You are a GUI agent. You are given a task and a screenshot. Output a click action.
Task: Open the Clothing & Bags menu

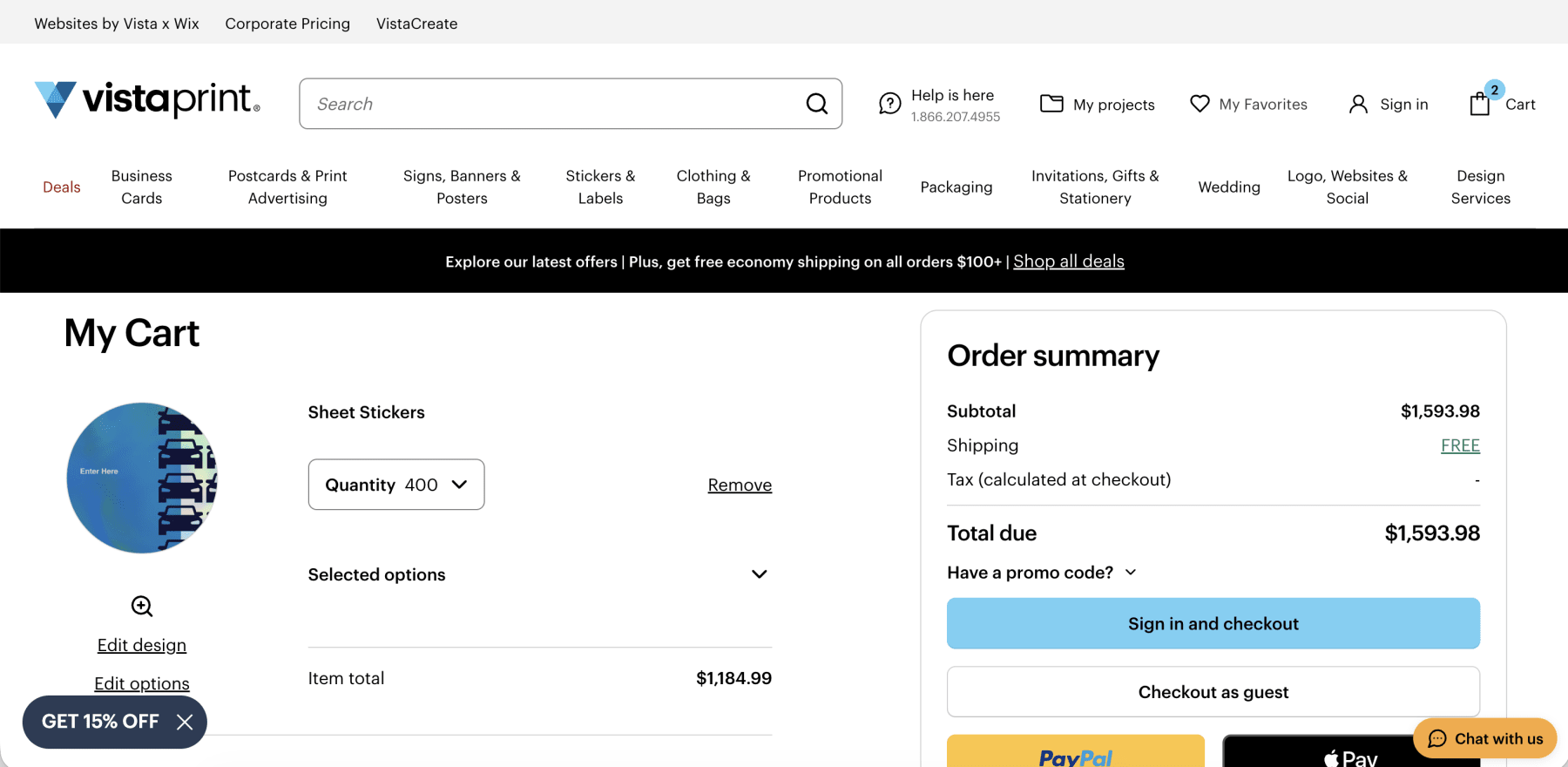click(x=713, y=187)
